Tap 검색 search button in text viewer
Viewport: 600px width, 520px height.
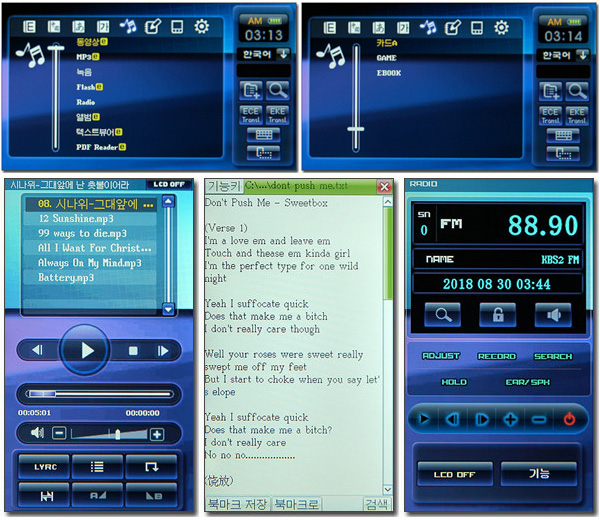click(377, 504)
